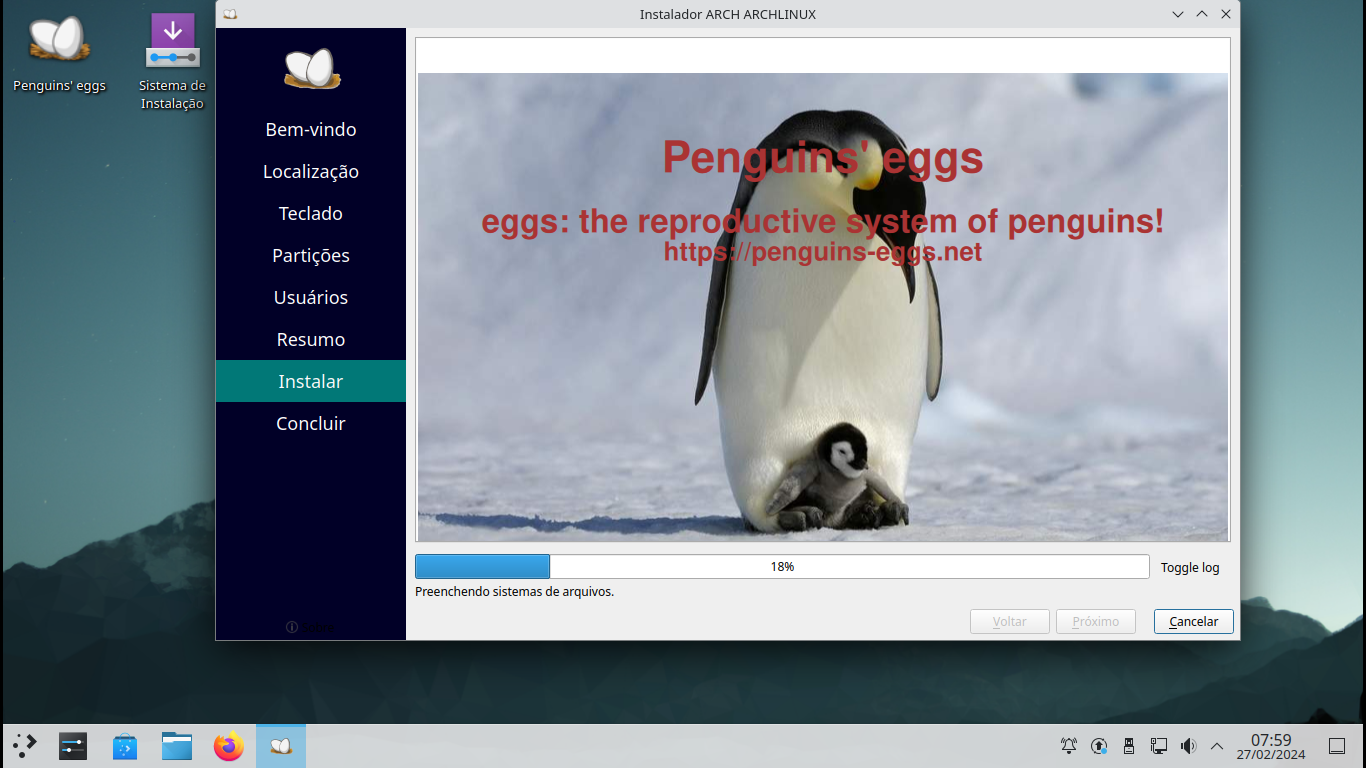Screen dimensions: 1366x768
Task: Launch Discover software center from taskbar
Action: pos(125,746)
